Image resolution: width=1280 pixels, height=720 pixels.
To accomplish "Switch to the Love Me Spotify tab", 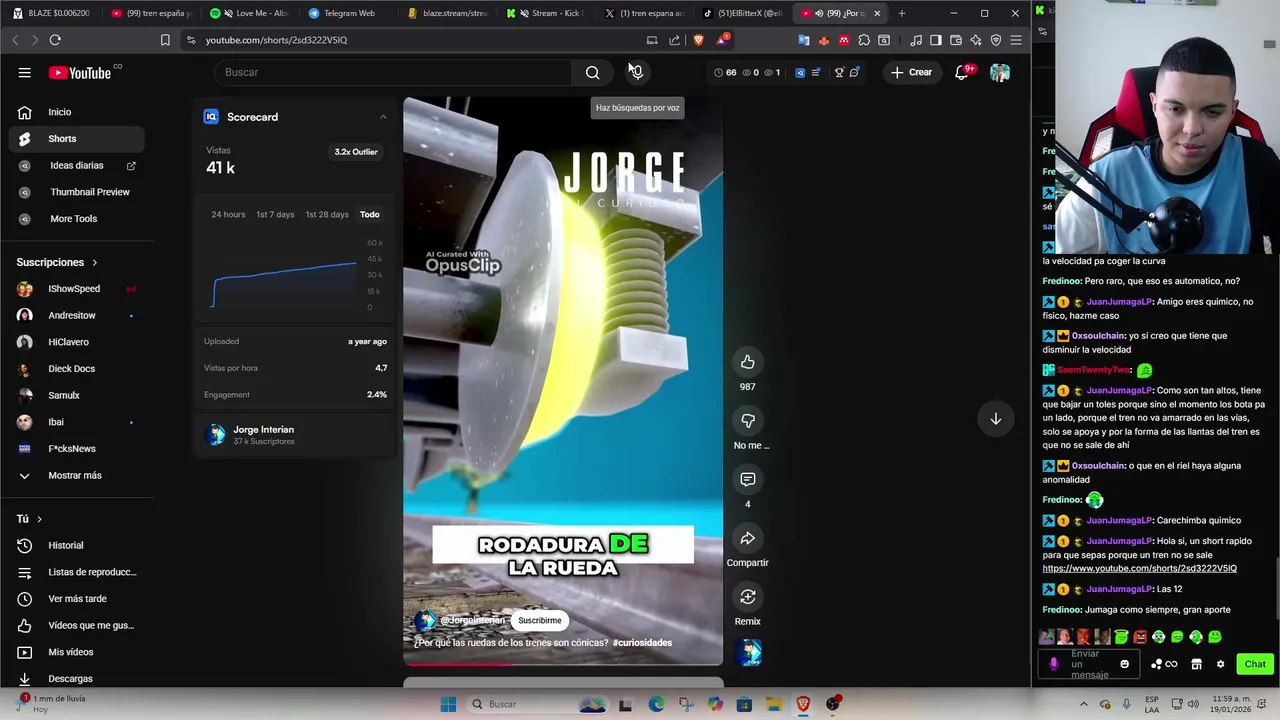I will point(250,13).
